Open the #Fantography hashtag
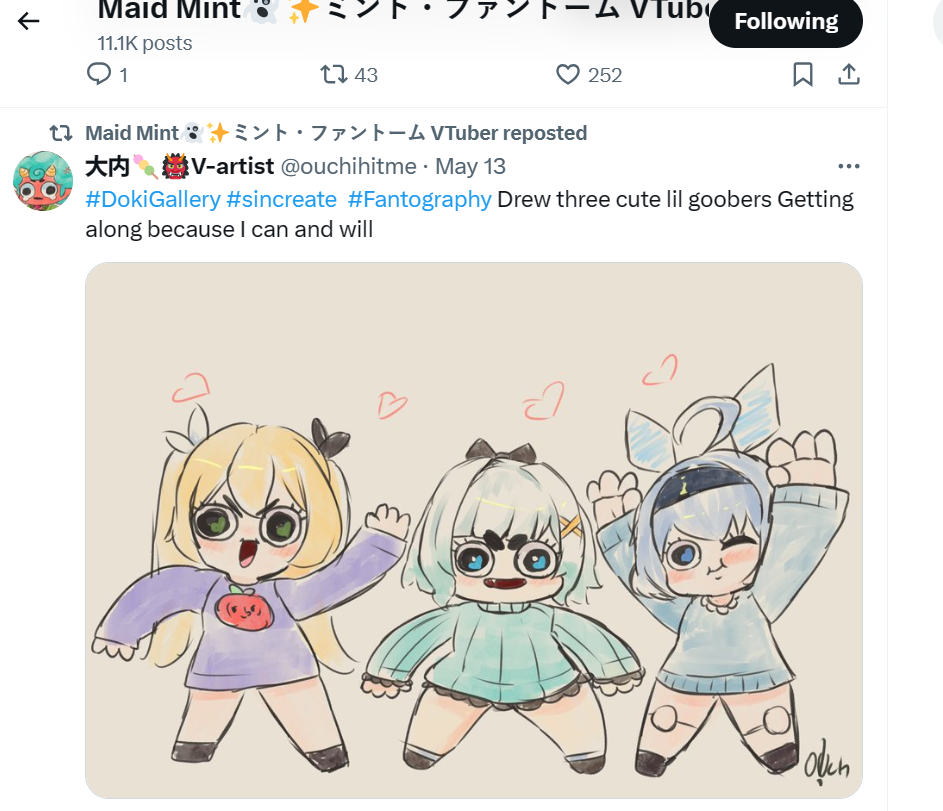Screen dimensions: 943x811 click(419, 199)
